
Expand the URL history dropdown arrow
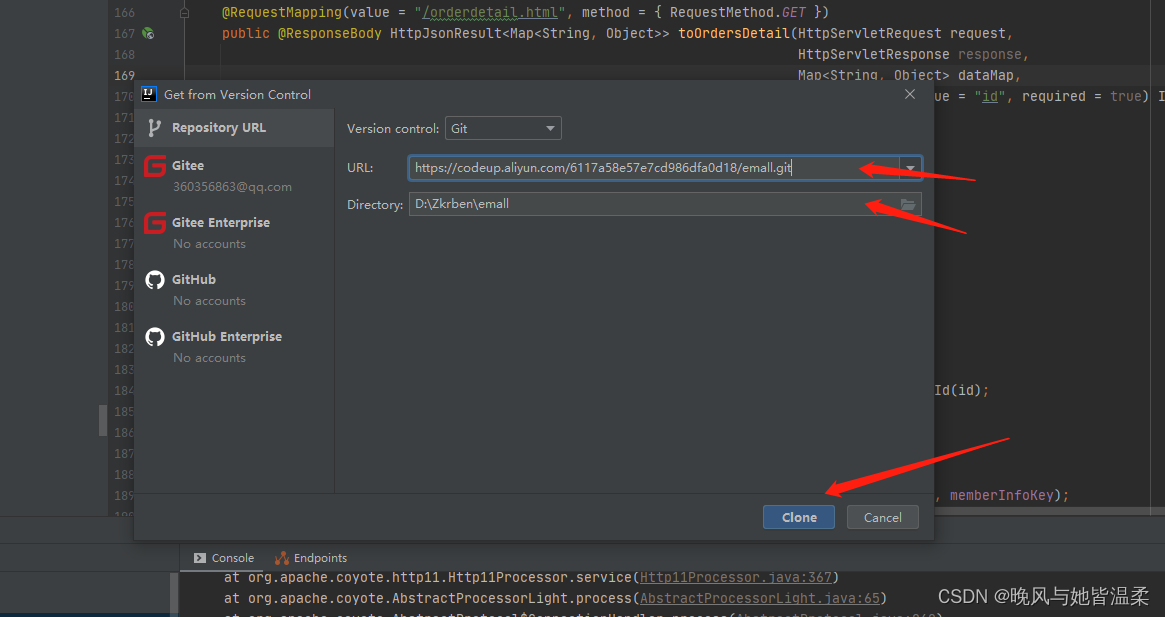tap(910, 168)
